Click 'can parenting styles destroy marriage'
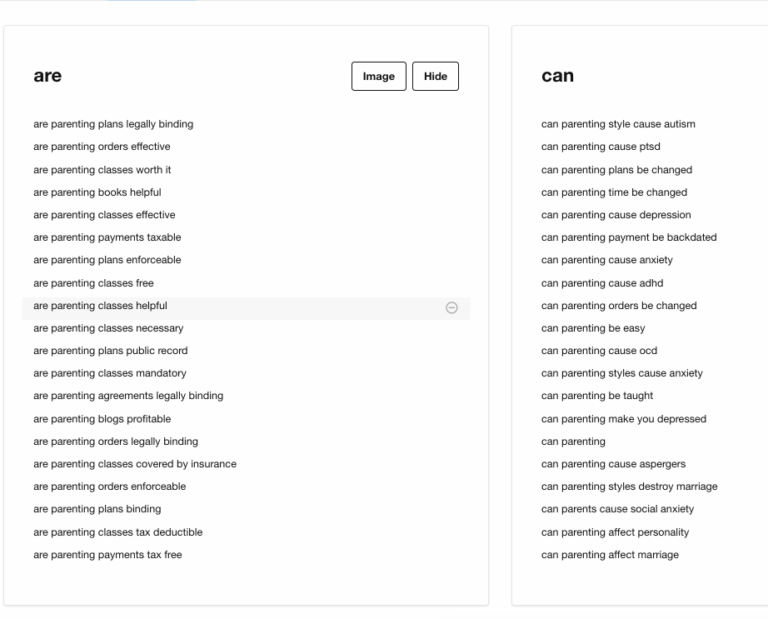The width and height of the screenshot is (768, 619). (x=629, y=487)
